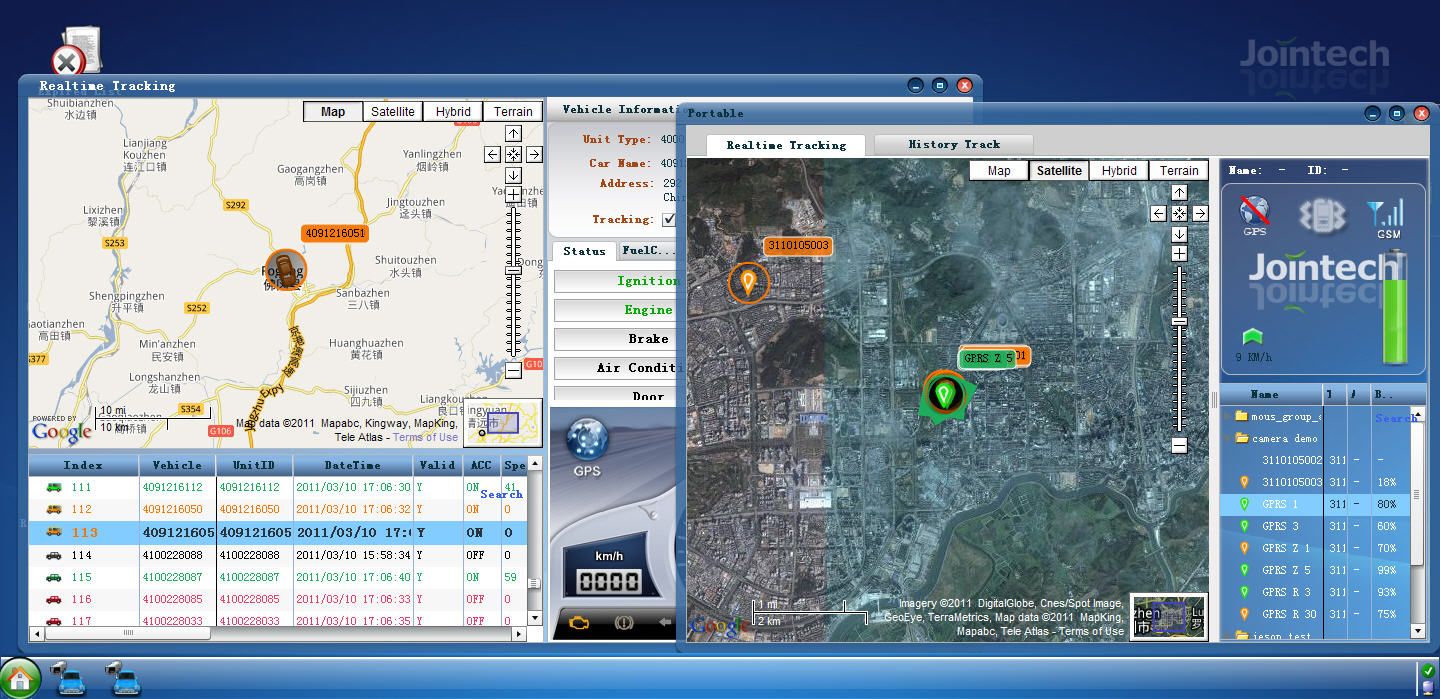This screenshot has width=1440, height=699.
Task: Pan down on the Portable satellite map
Action: tap(1179, 234)
